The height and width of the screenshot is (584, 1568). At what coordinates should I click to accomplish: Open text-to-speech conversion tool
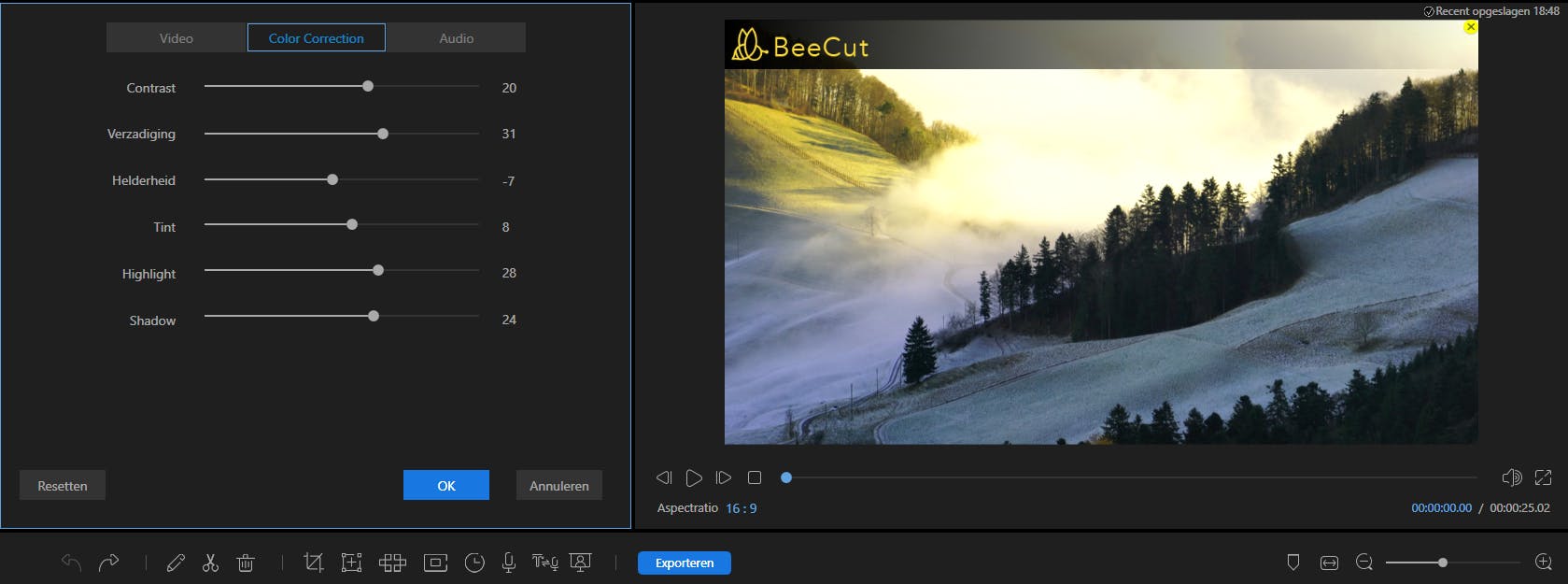point(544,563)
